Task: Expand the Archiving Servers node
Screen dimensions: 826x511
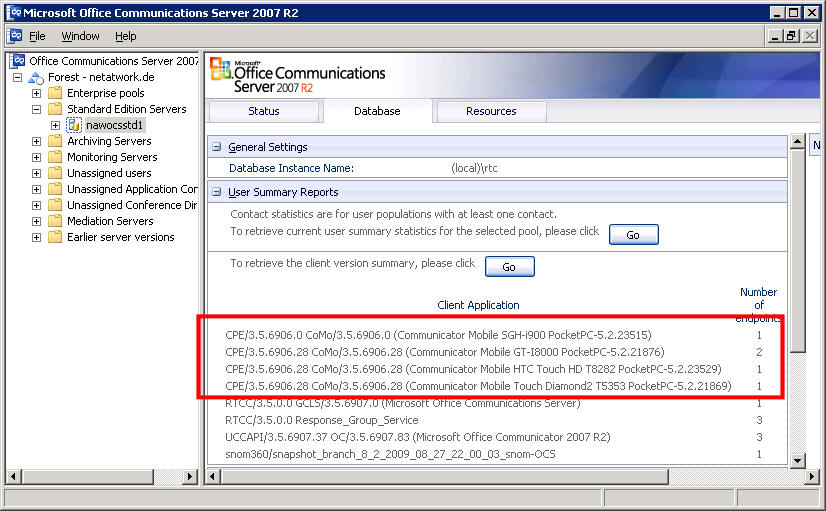Action: click(x=36, y=141)
